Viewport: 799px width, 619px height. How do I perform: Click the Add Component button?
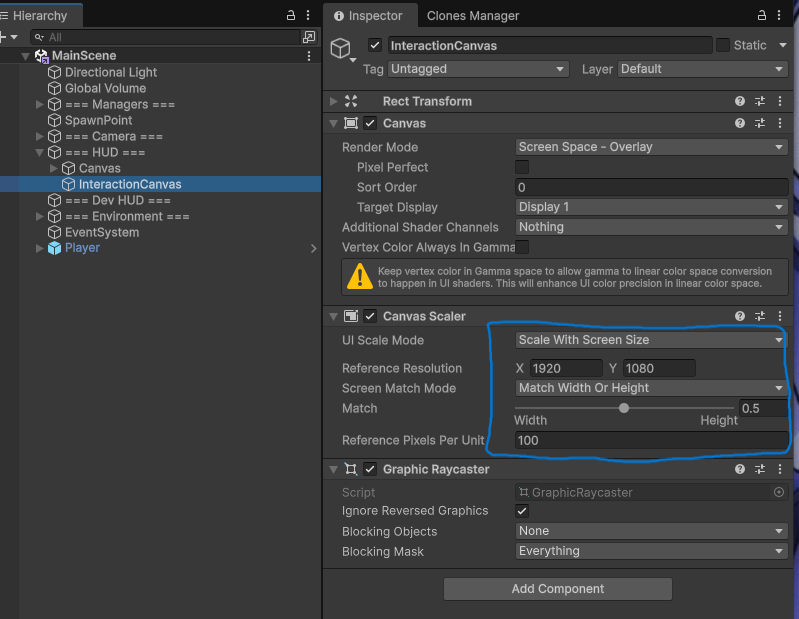(x=558, y=589)
